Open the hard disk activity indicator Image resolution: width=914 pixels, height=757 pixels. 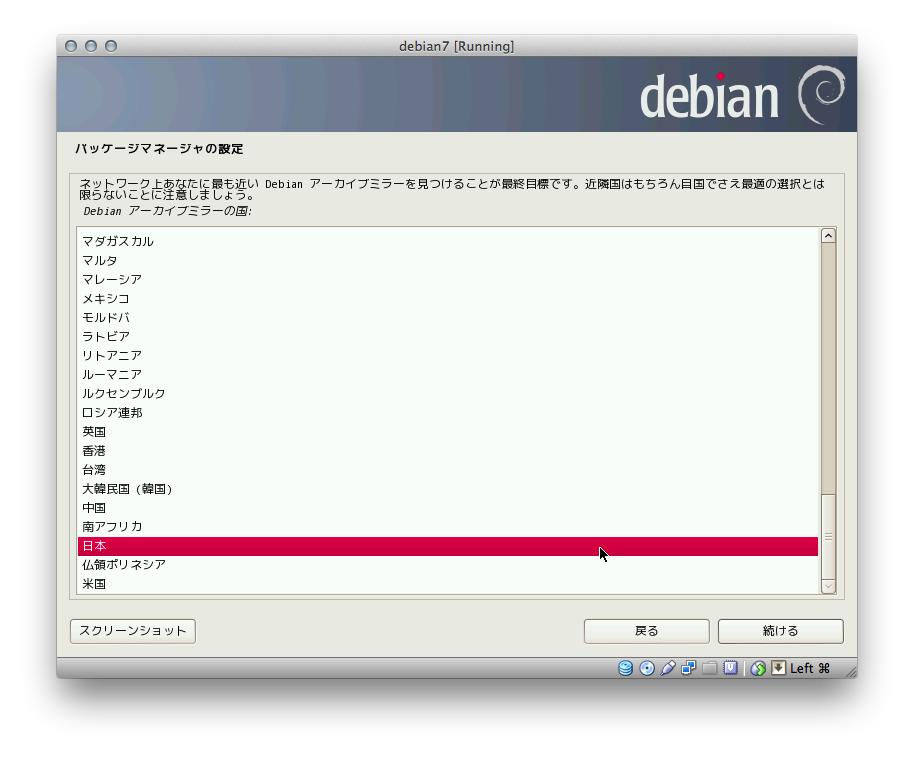point(625,668)
